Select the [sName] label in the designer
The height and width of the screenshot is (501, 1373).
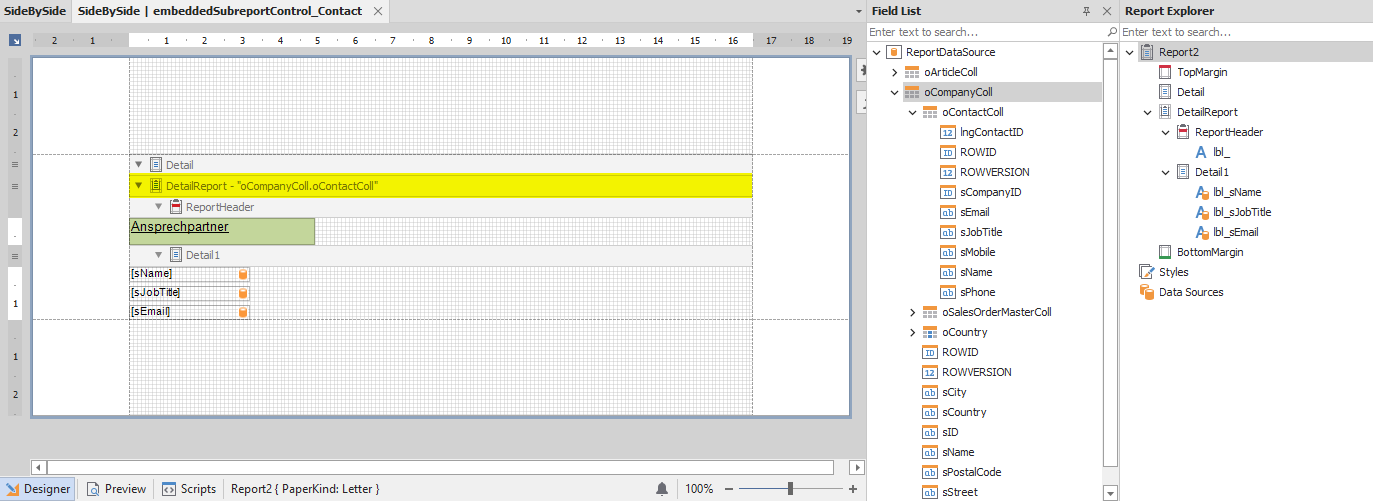click(x=189, y=274)
